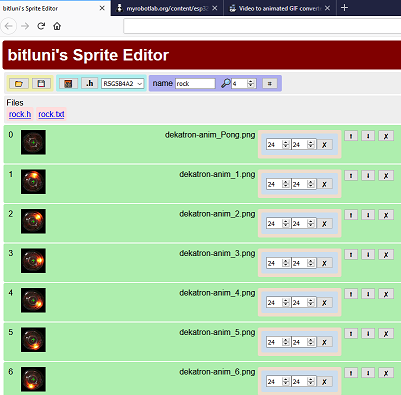Remove the 24x24 point on dekatron-anim_2.png
Screen dimensions: 401x395
pyautogui.click(x=324, y=224)
